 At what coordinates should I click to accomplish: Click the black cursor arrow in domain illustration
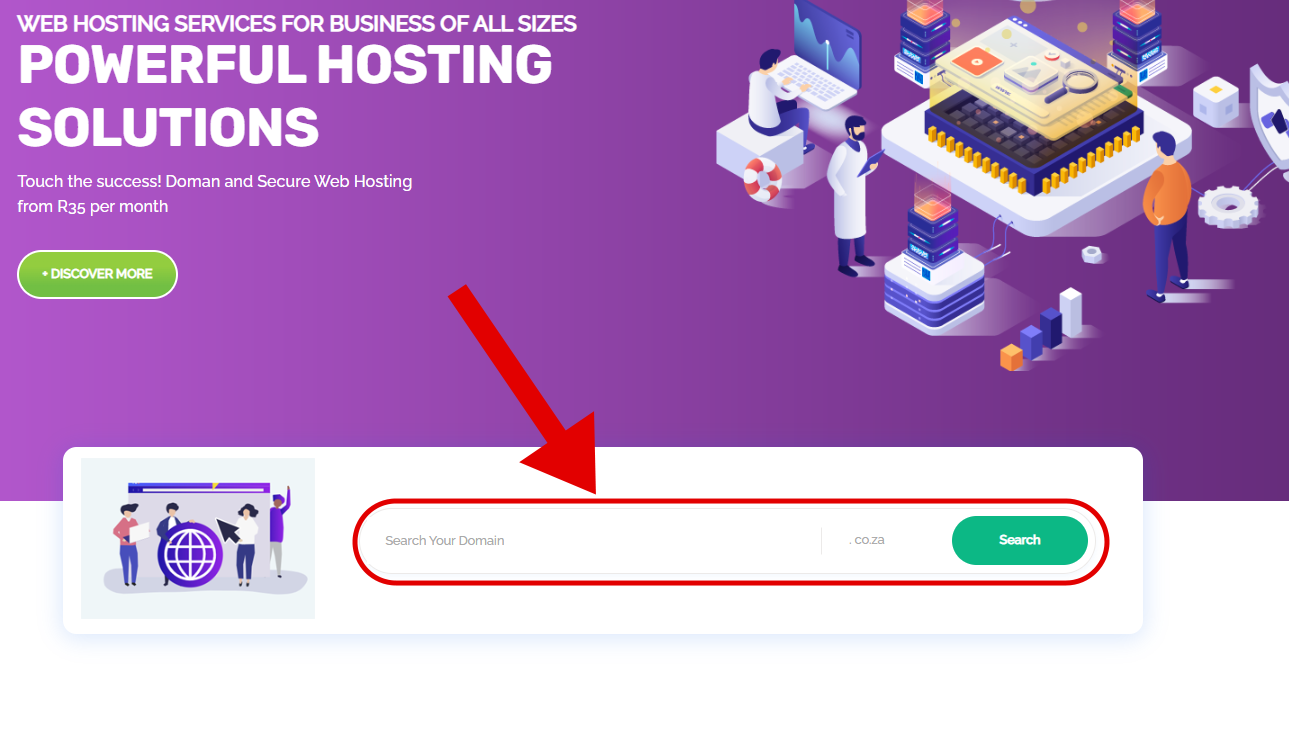click(231, 528)
